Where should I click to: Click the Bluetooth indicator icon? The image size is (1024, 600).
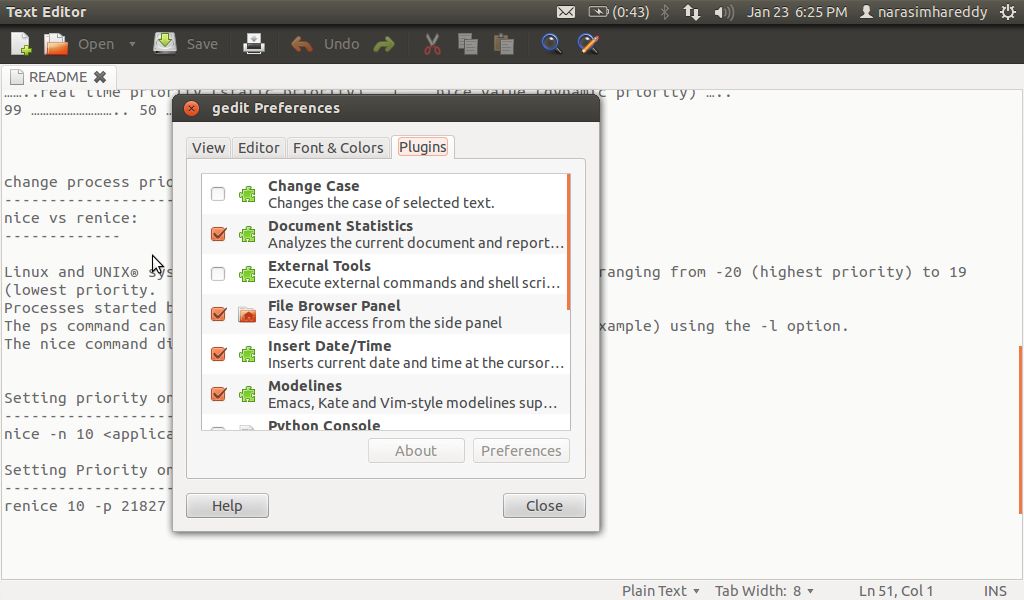click(665, 12)
